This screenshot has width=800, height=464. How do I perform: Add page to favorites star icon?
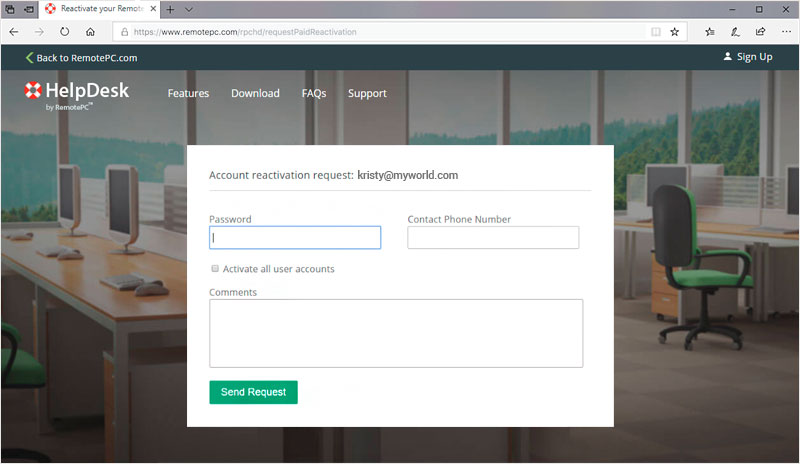[x=674, y=32]
